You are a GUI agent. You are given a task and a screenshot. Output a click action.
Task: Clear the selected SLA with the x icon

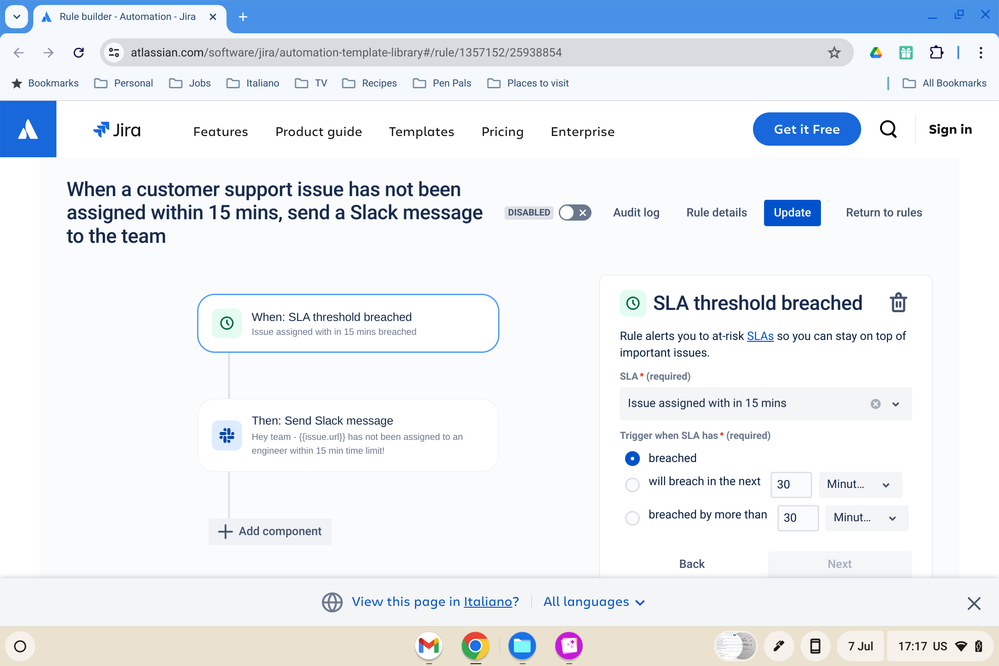click(875, 403)
